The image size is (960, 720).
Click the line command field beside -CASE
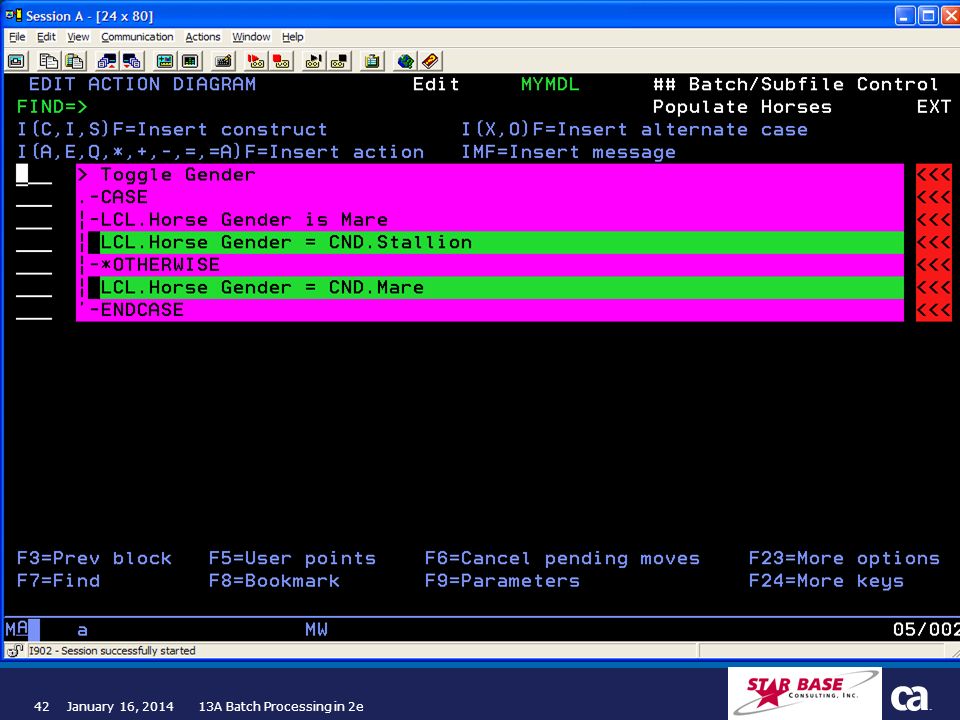[x=34, y=198]
